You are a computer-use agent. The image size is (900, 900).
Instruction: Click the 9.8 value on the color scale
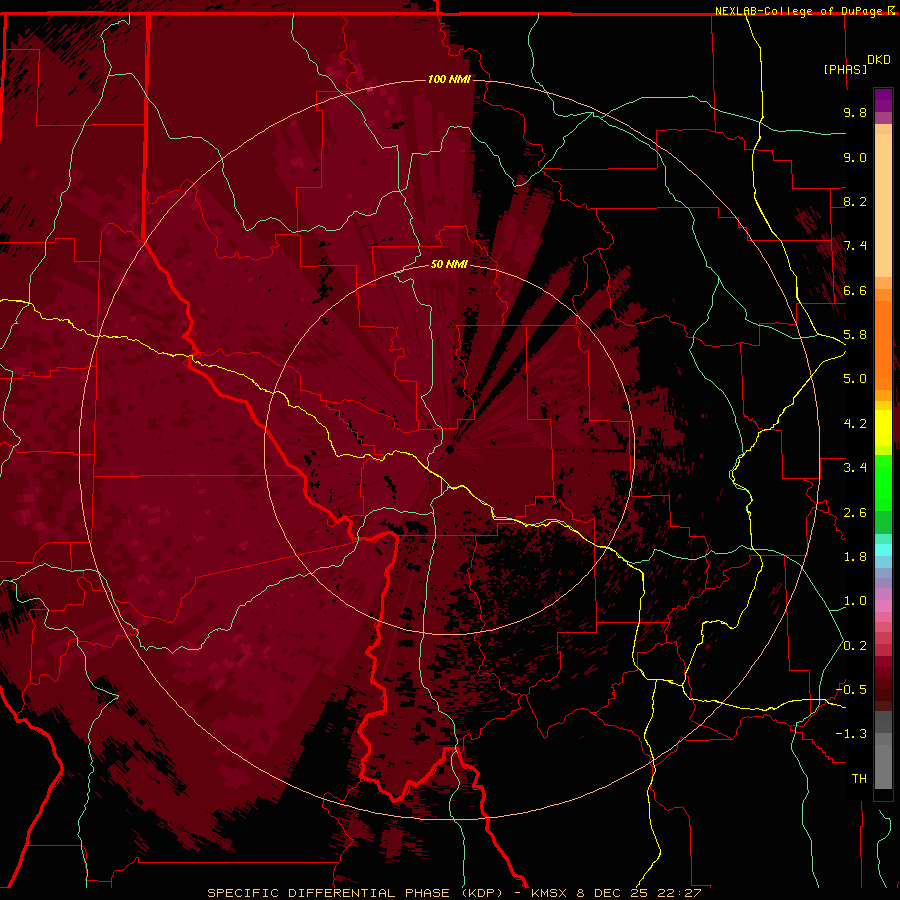click(x=855, y=112)
